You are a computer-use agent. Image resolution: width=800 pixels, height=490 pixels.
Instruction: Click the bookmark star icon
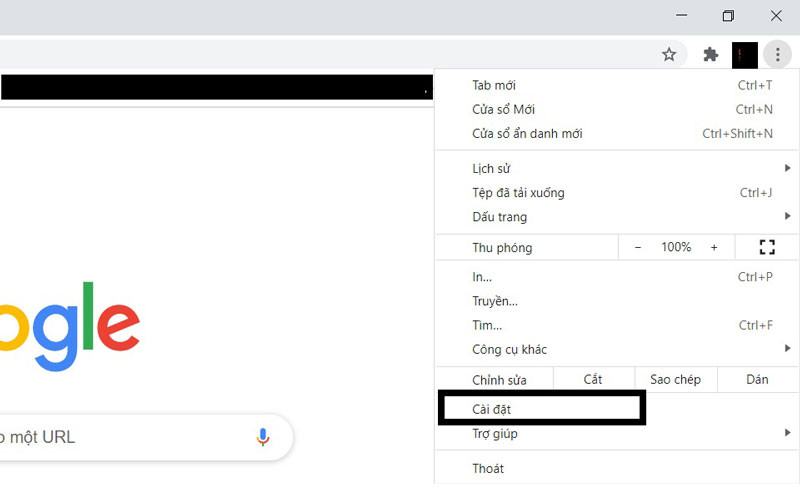[x=669, y=55]
